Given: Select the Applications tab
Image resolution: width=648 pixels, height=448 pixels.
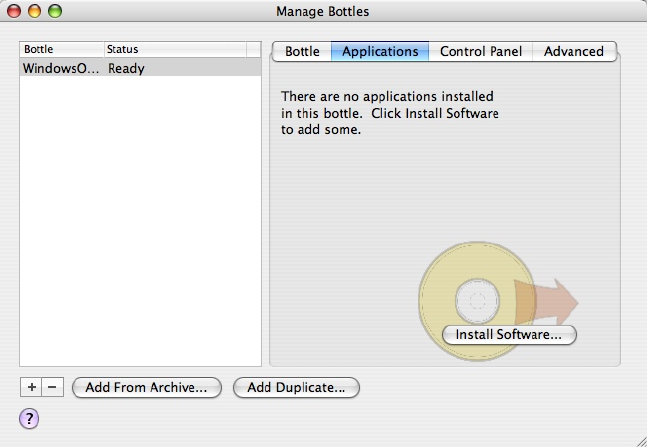Looking at the screenshot, I should pos(380,51).
